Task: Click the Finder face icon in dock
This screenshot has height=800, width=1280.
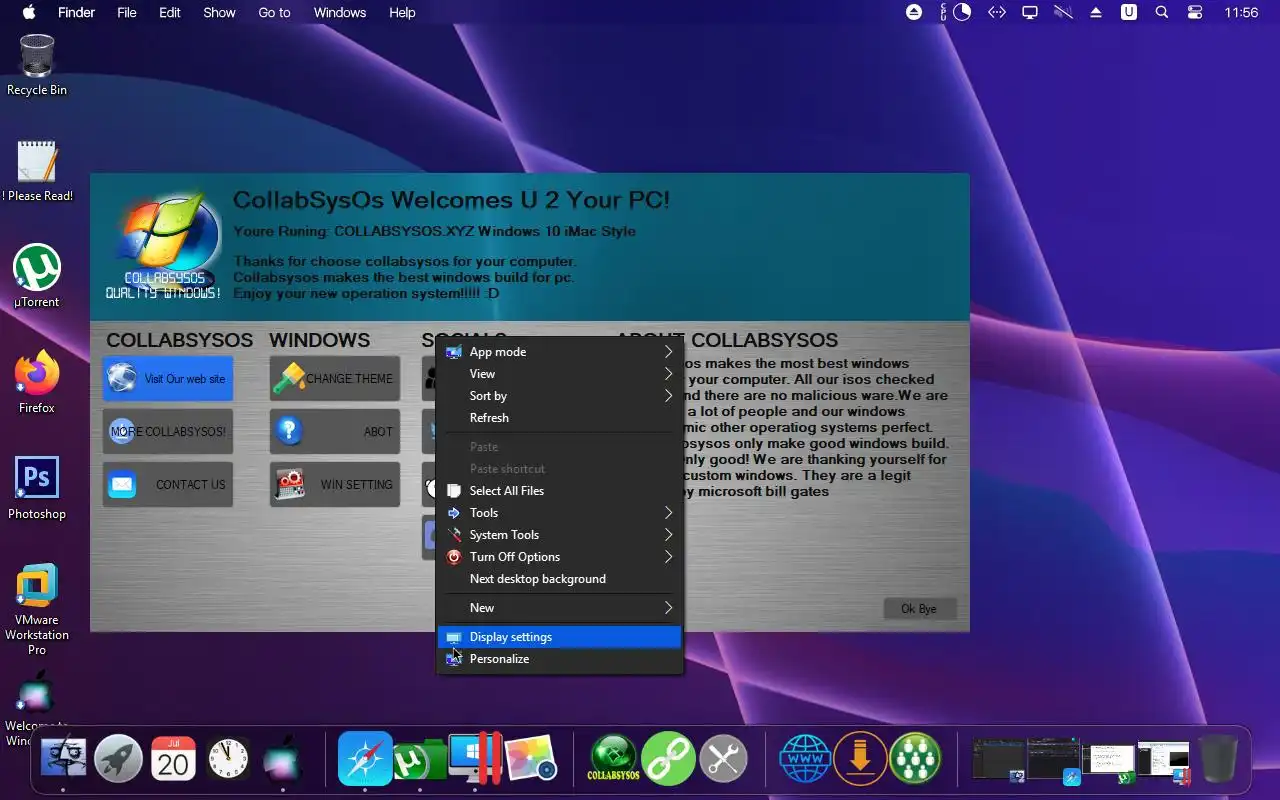Action: (64, 760)
